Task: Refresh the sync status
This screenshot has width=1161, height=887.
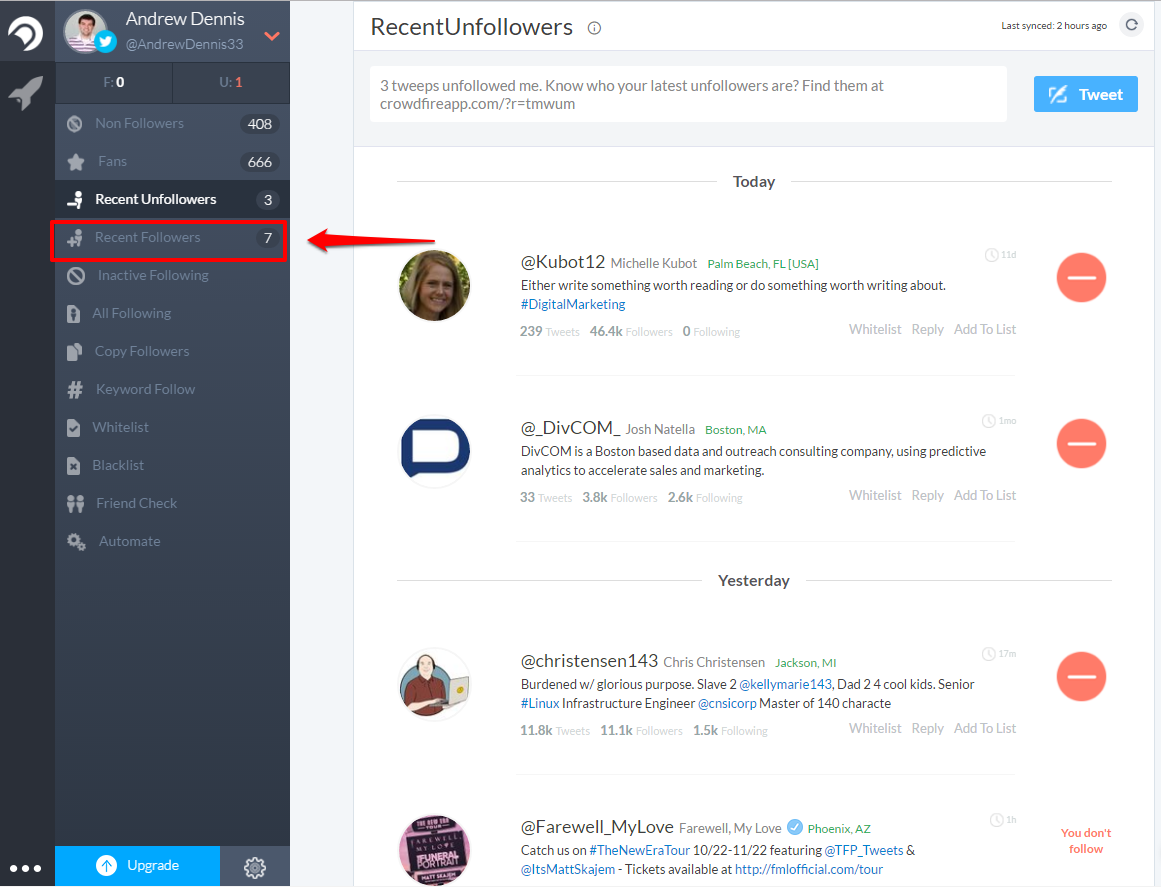Action: [x=1131, y=25]
